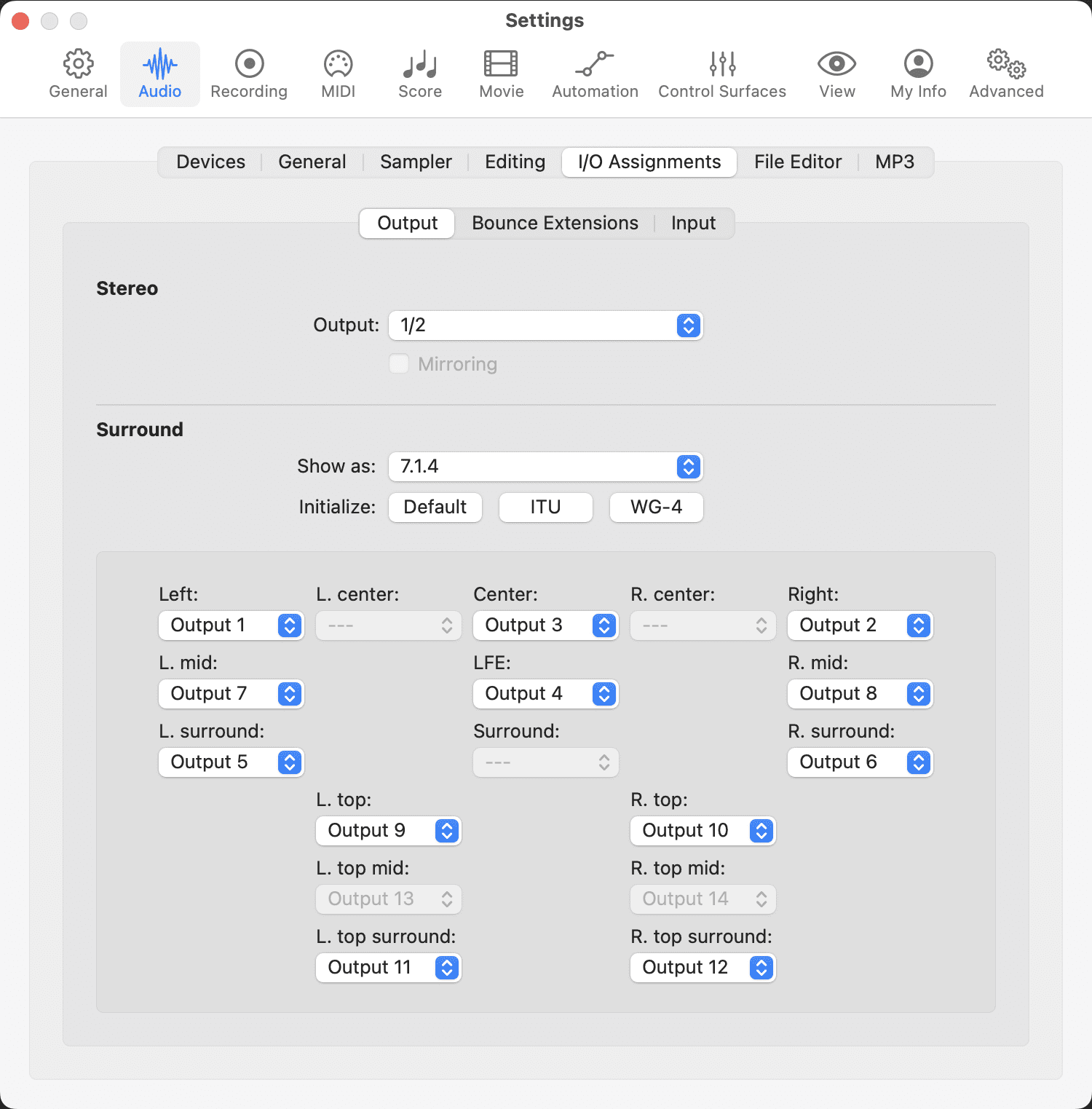Change the LFE output assignment dropdown

point(545,693)
